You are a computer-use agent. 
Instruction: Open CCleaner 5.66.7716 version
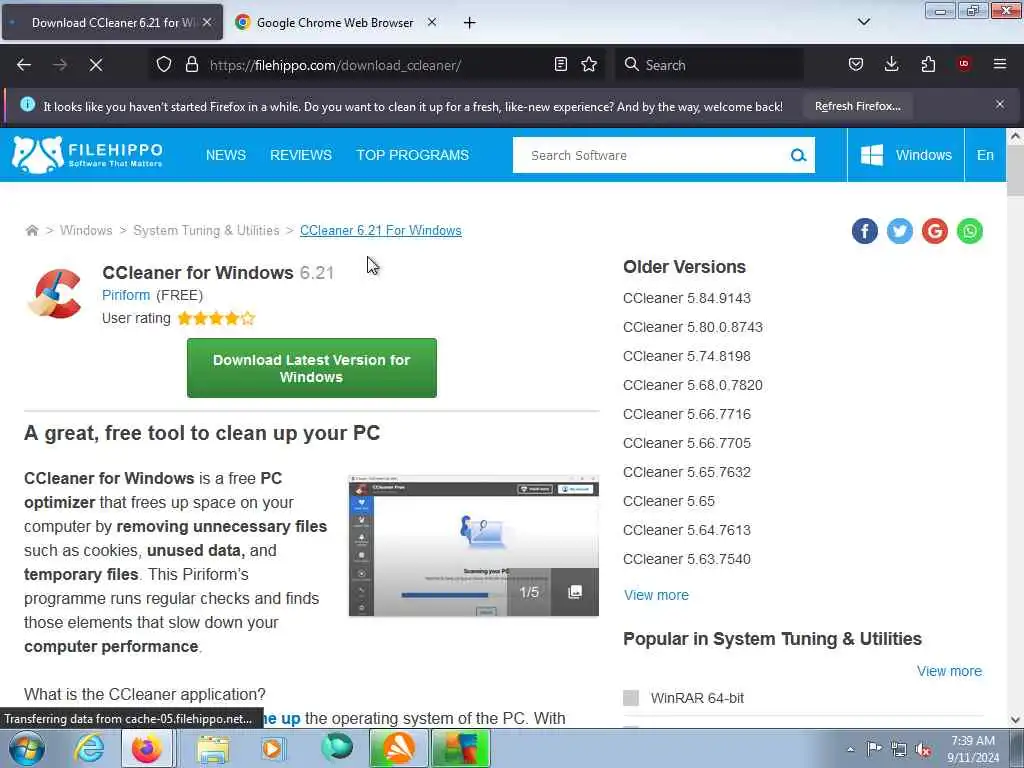687,414
